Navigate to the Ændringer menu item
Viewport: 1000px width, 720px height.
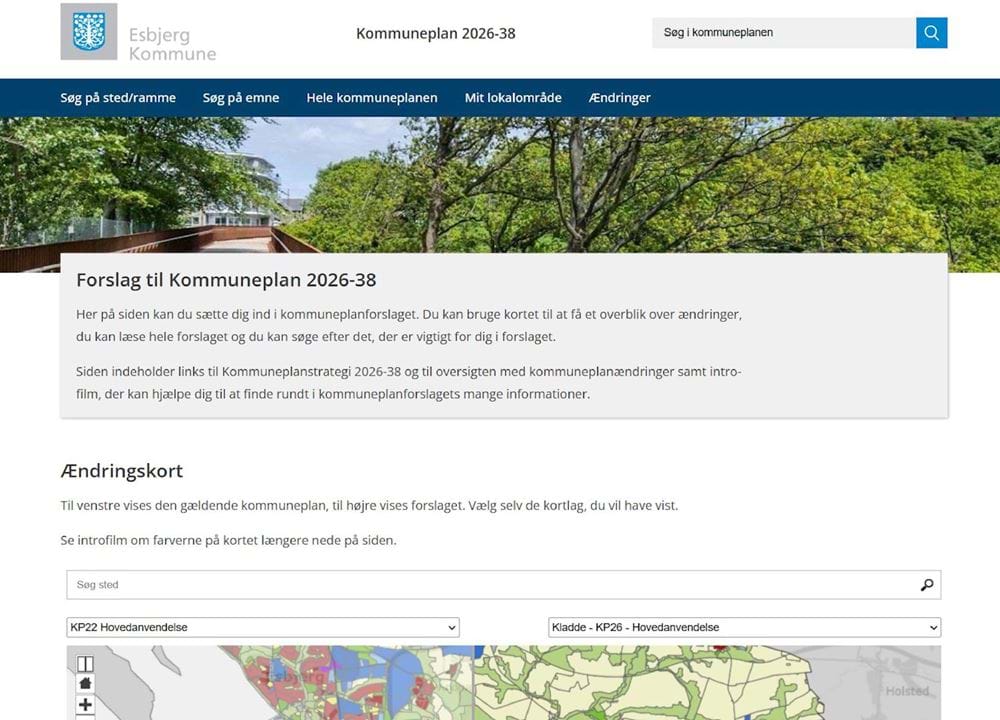[x=620, y=98]
